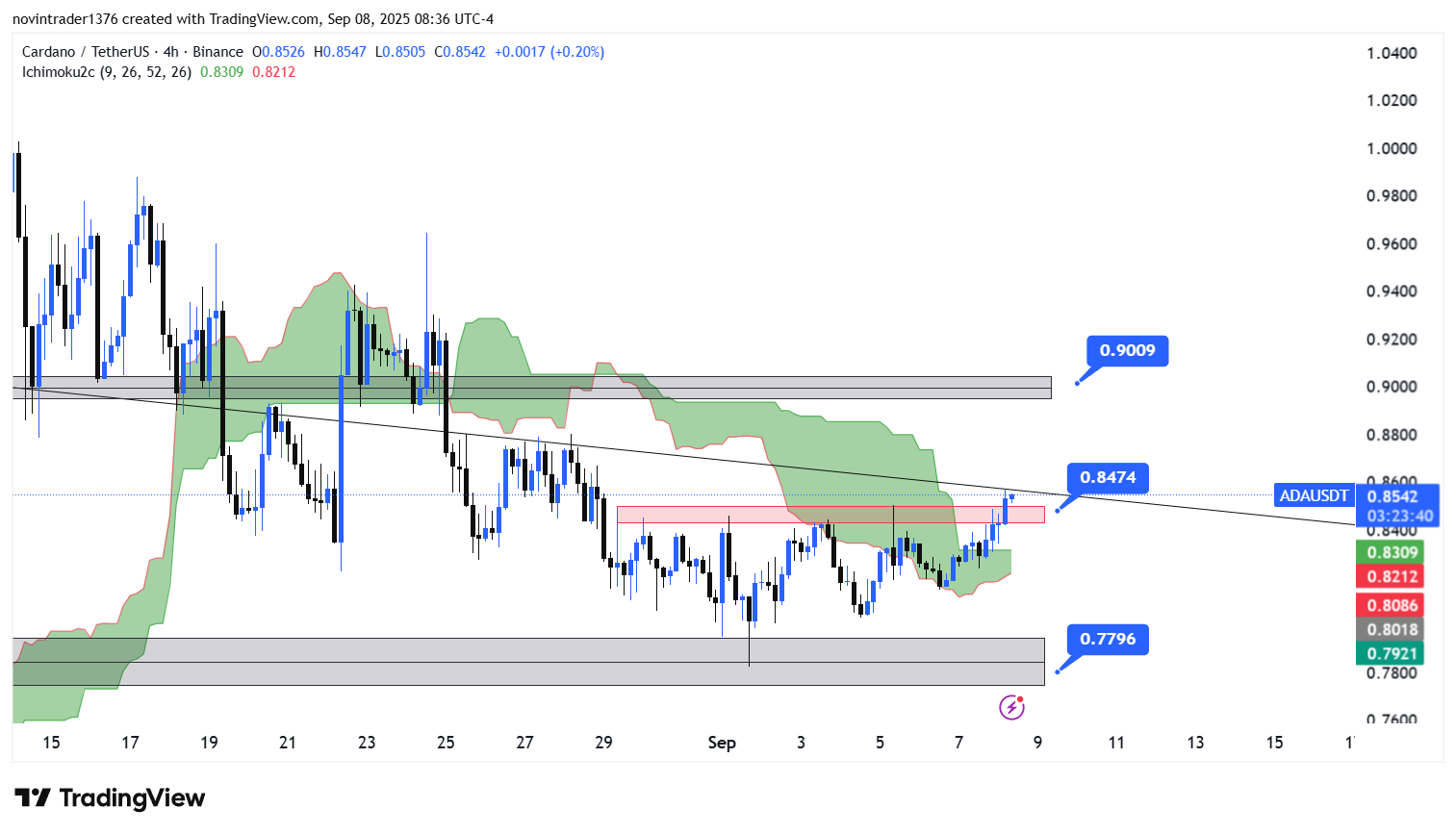Click the TradingView logo at bottom left
Viewport: 1456px width, 834px height.
tap(110, 798)
